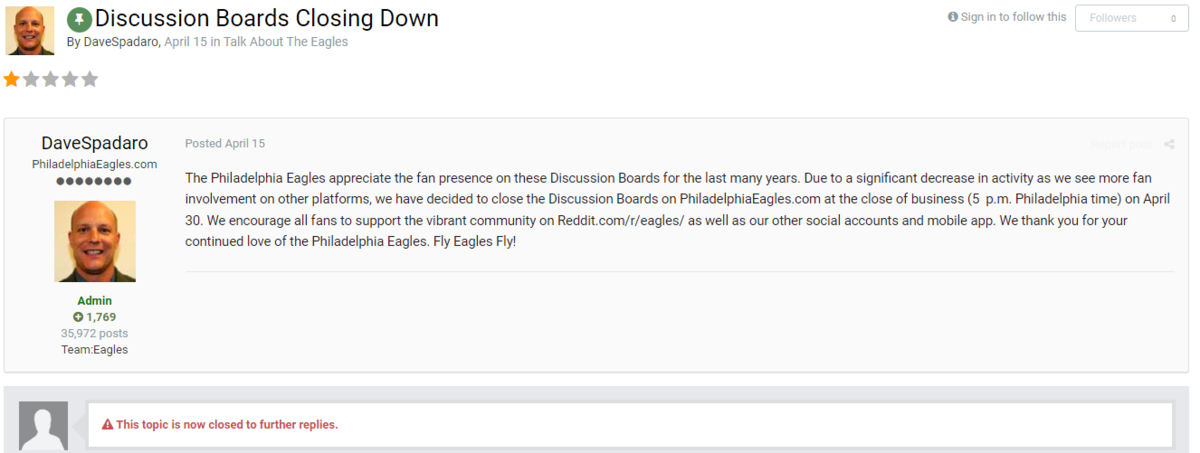
Task: Open the followers count showing 0
Action: (1172, 18)
